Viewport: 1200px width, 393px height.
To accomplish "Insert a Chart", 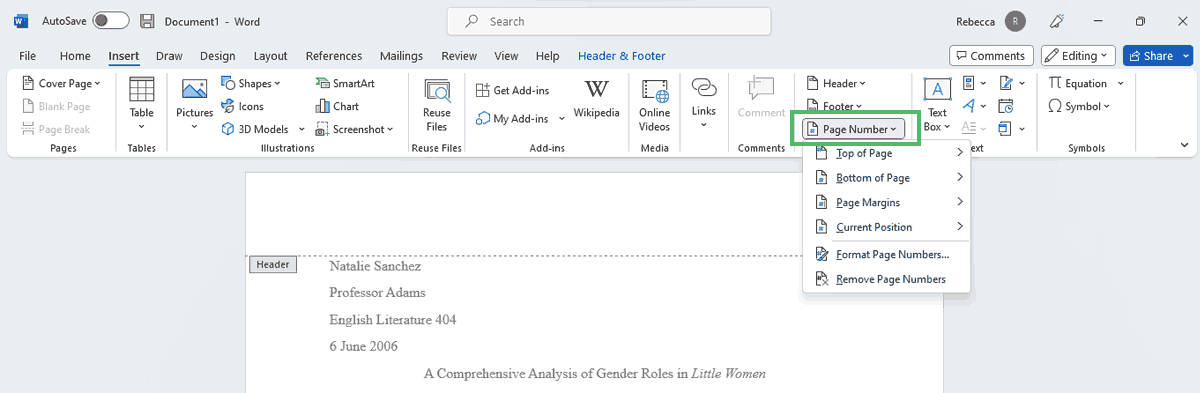I will 337,106.
